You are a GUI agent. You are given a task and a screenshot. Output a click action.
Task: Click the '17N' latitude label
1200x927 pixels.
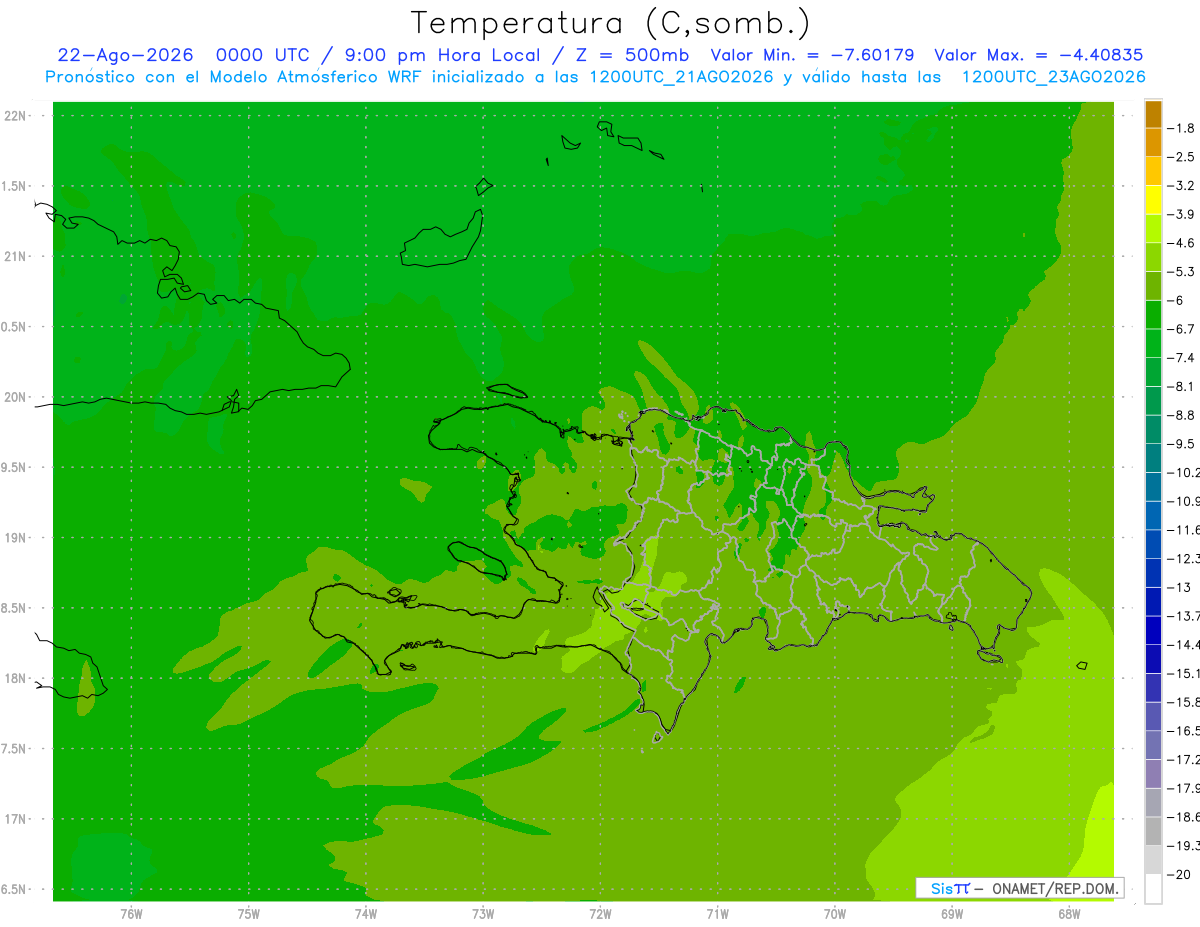click(14, 819)
